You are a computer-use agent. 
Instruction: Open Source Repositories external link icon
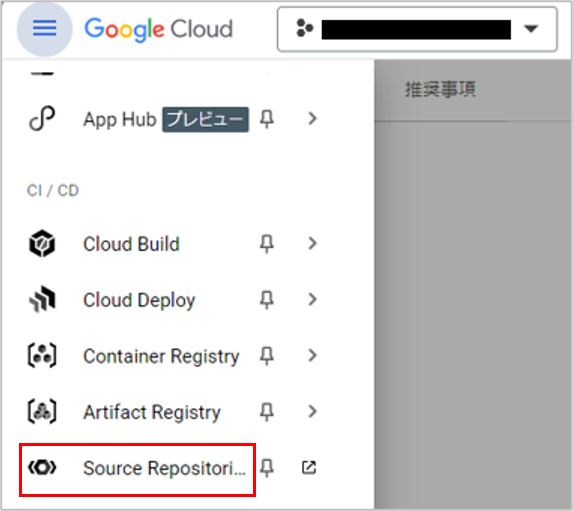pyautogui.click(x=309, y=468)
